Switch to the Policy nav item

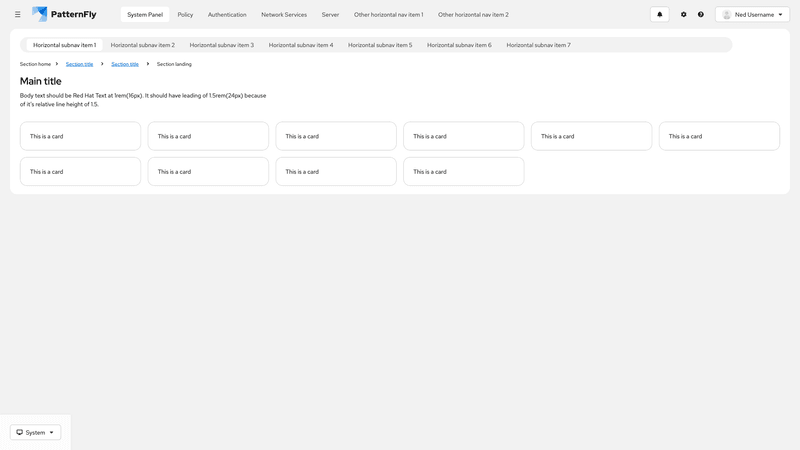point(185,15)
